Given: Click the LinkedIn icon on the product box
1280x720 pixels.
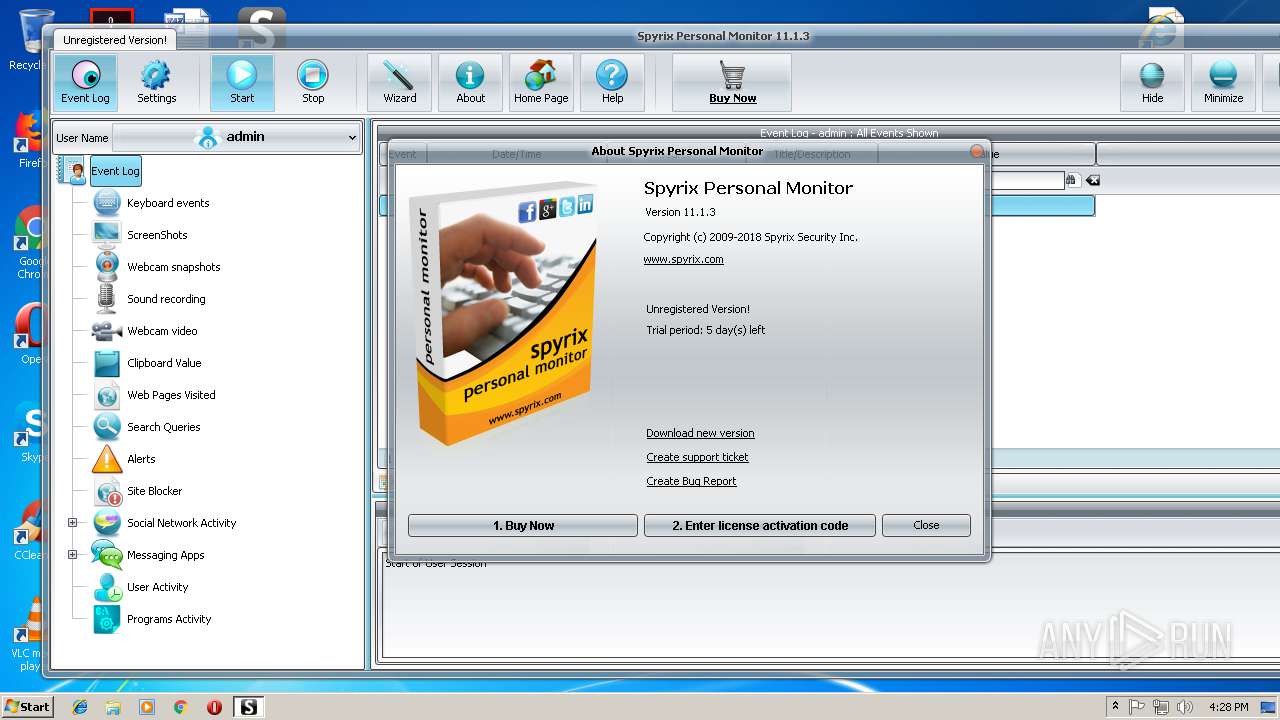Looking at the screenshot, I should click(584, 204).
